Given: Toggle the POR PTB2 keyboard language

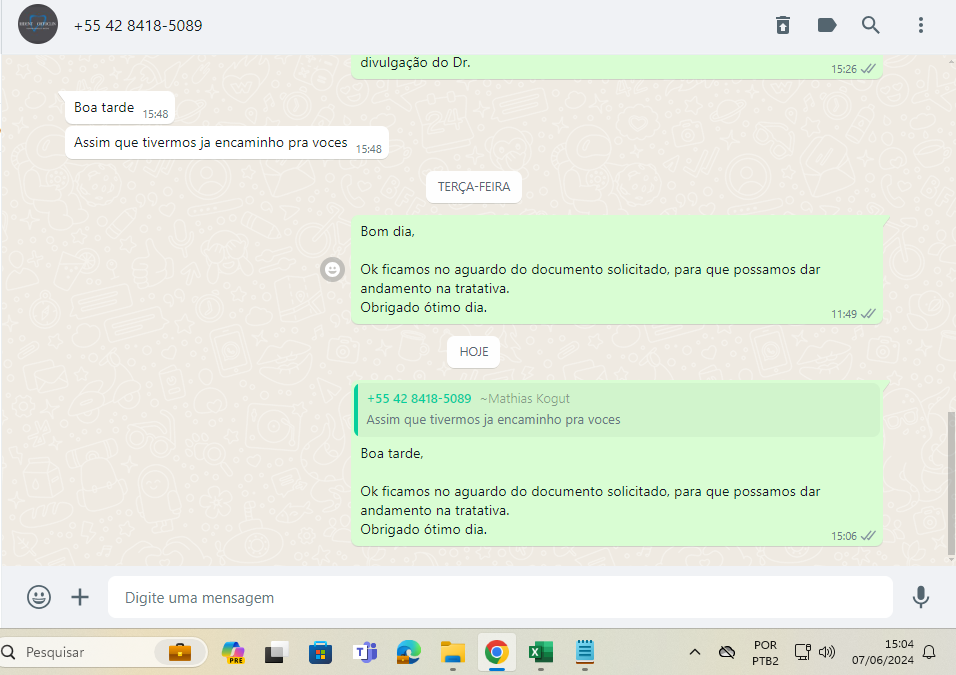Looking at the screenshot, I should [765, 652].
